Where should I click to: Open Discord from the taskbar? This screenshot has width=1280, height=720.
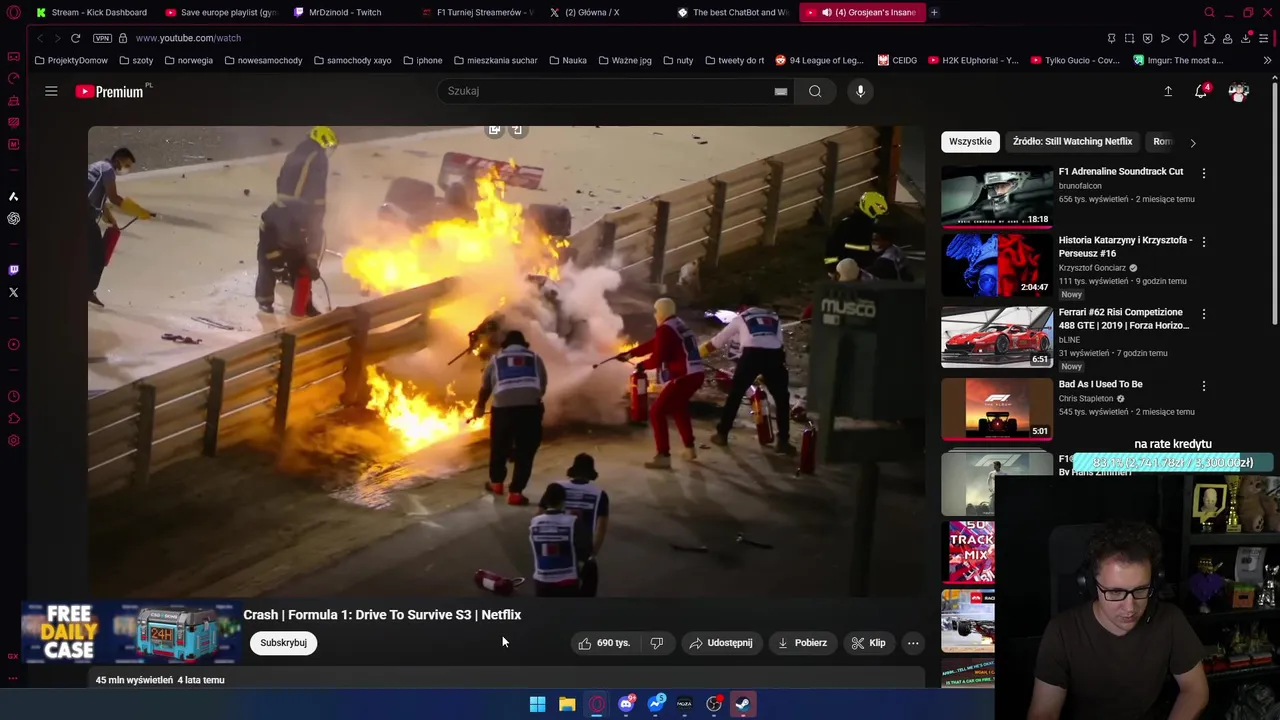(626, 704)
